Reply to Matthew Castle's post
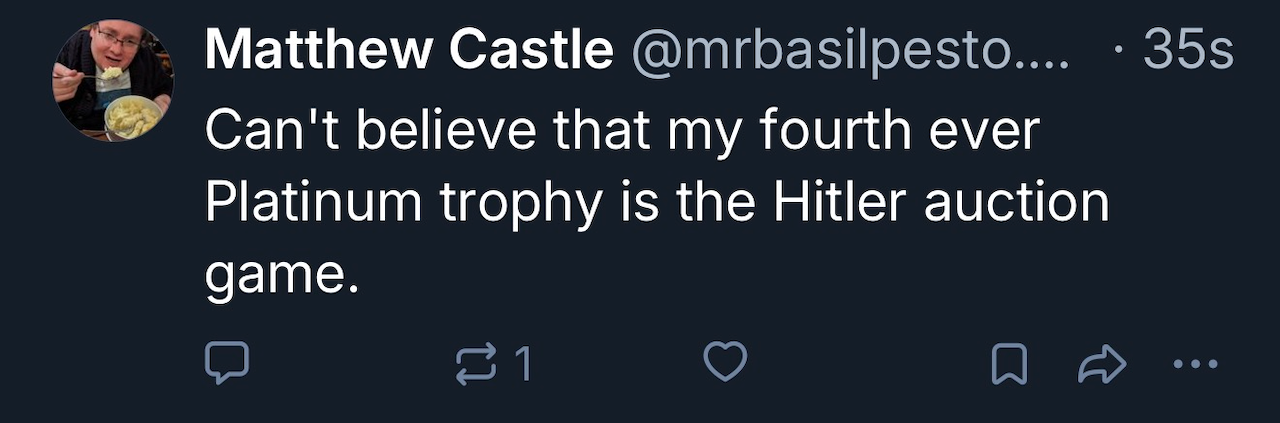 [226, 364]
